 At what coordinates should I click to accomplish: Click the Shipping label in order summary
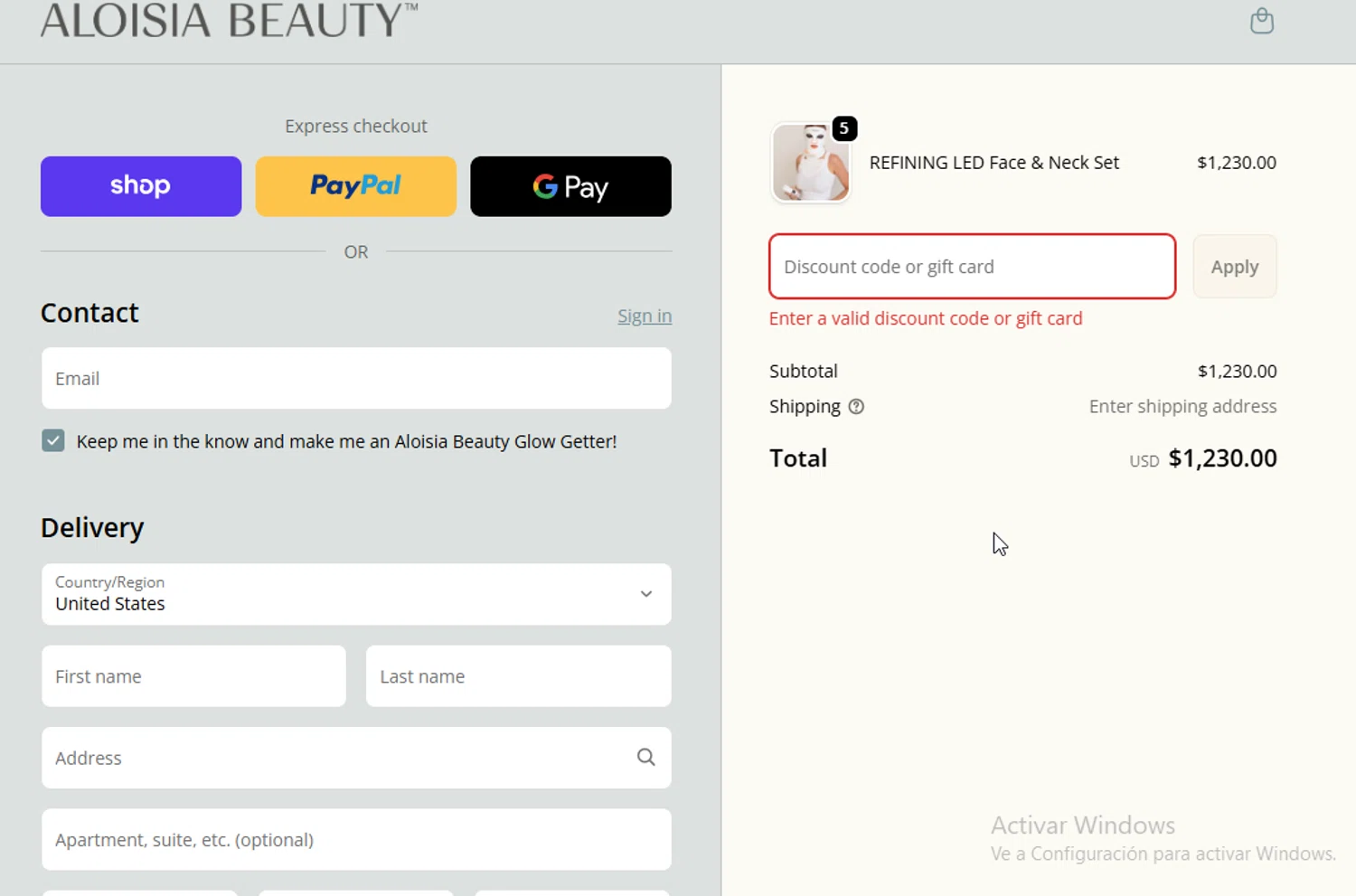[x=805, y=407]
